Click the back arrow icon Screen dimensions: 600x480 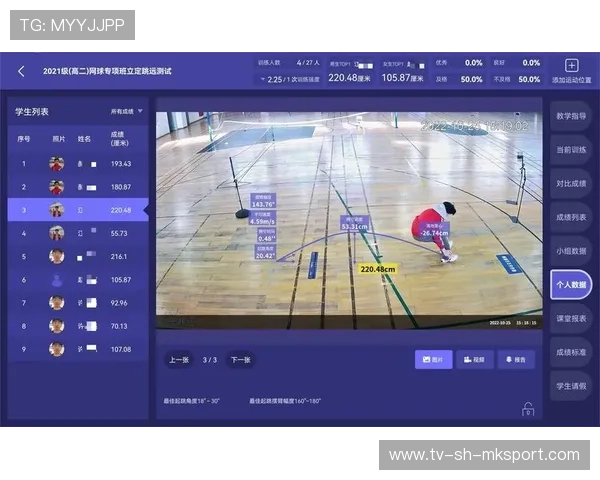21,71
